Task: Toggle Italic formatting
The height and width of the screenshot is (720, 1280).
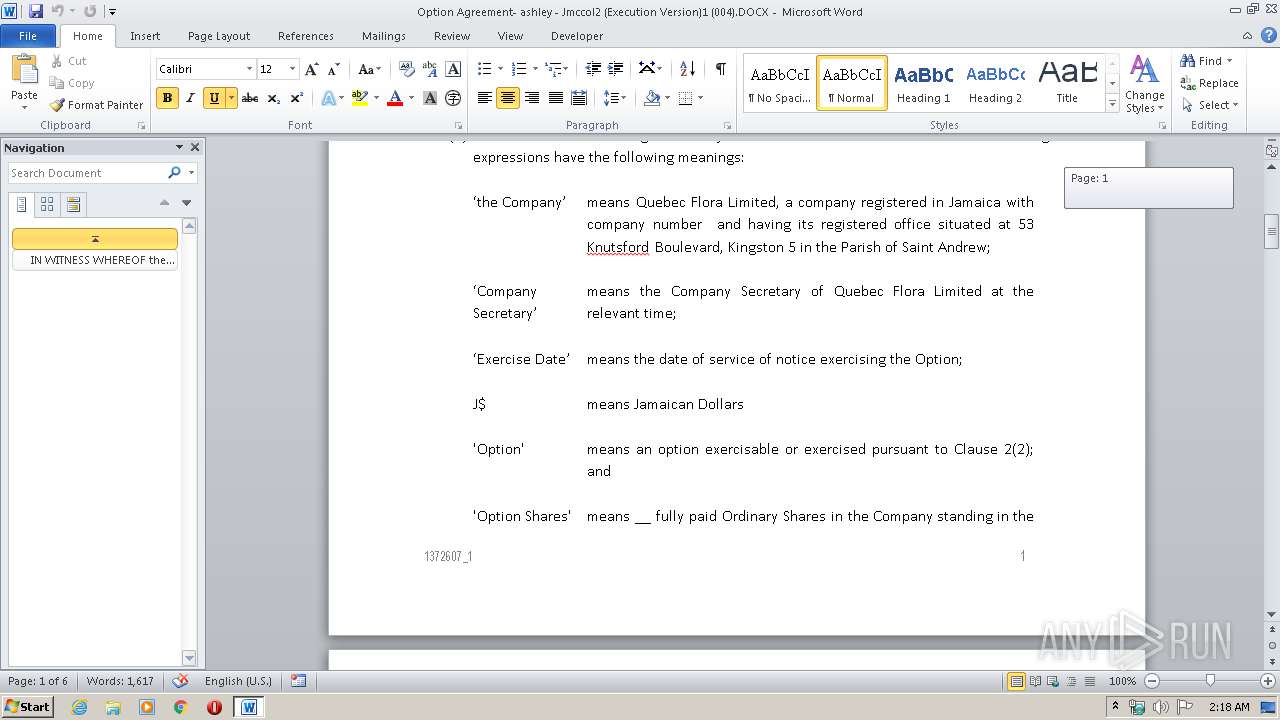Action: pyautogui.click(x=190, y=98)
